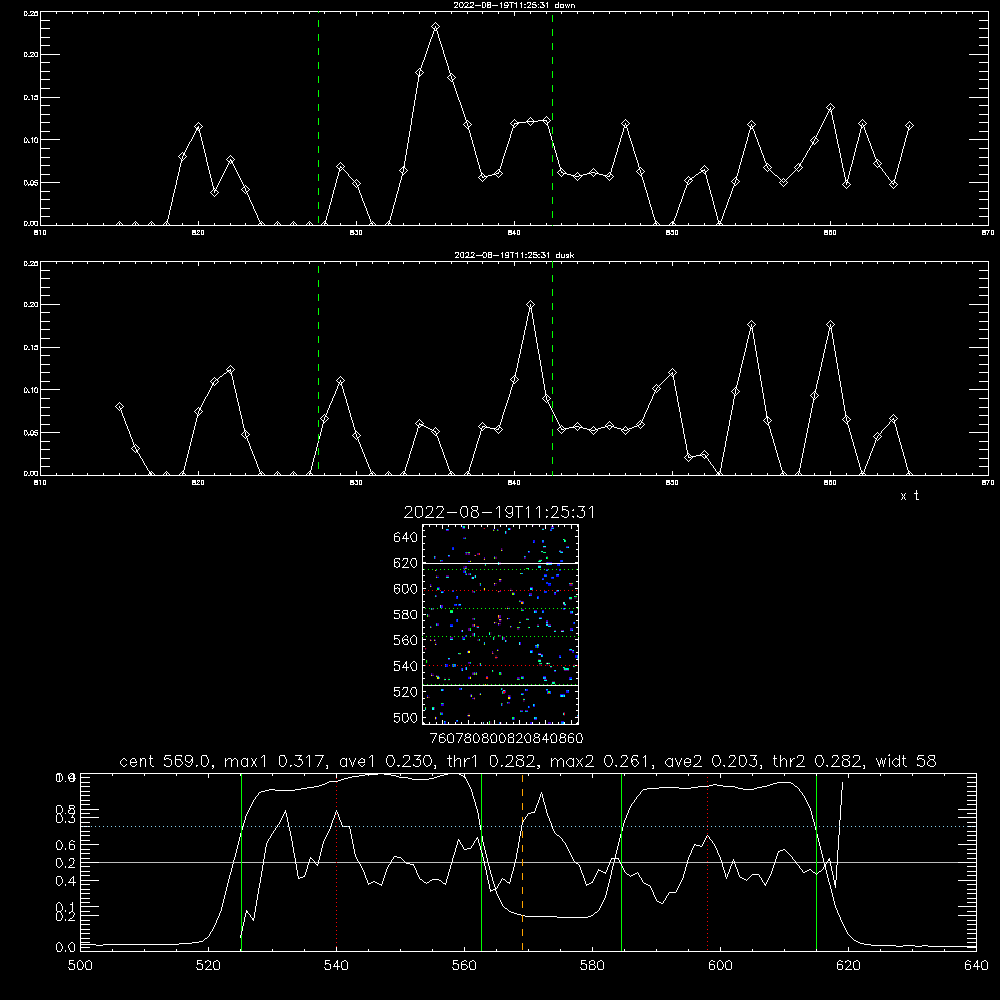Select the "widt 58" value in the stats header
This screenshot has height=1000, width=1000.
(906, 761)
